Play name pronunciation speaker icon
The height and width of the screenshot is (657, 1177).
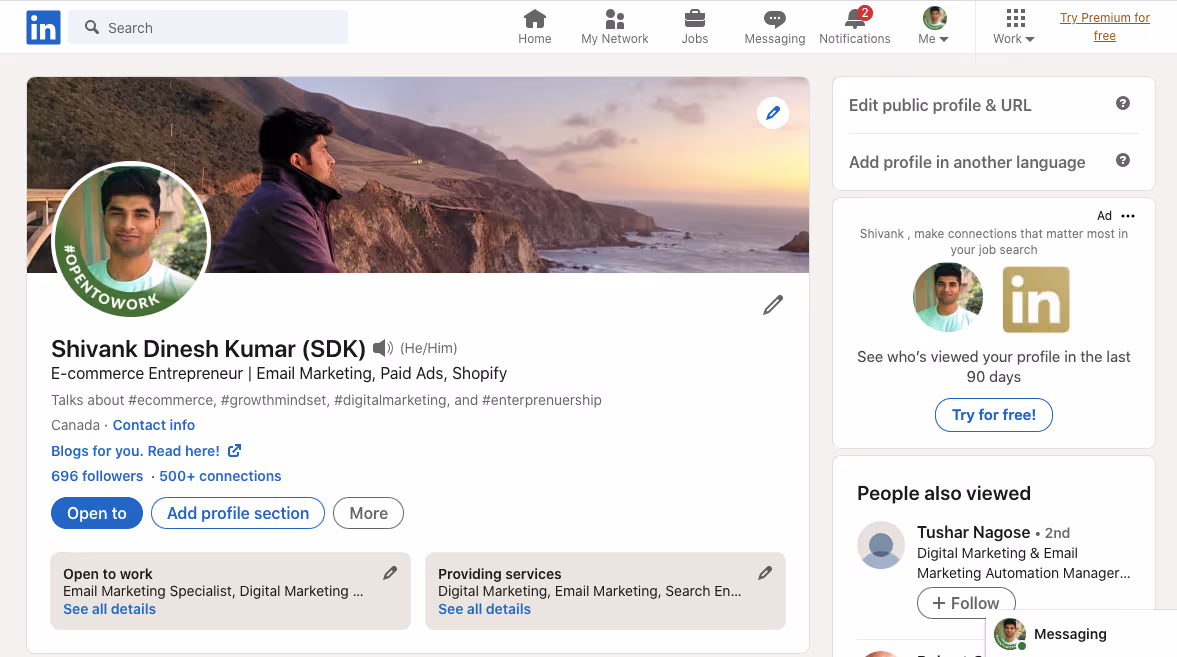383,348
